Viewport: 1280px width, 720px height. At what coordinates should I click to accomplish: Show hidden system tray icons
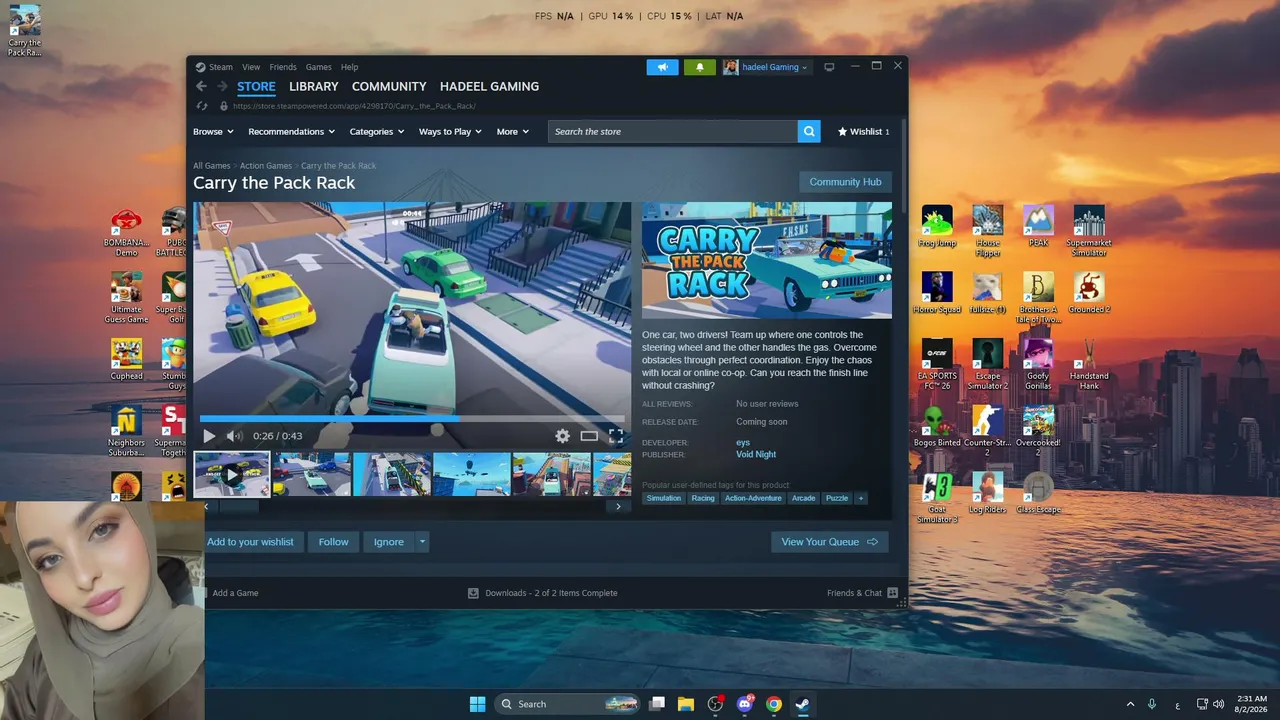tap(1130, 704)
